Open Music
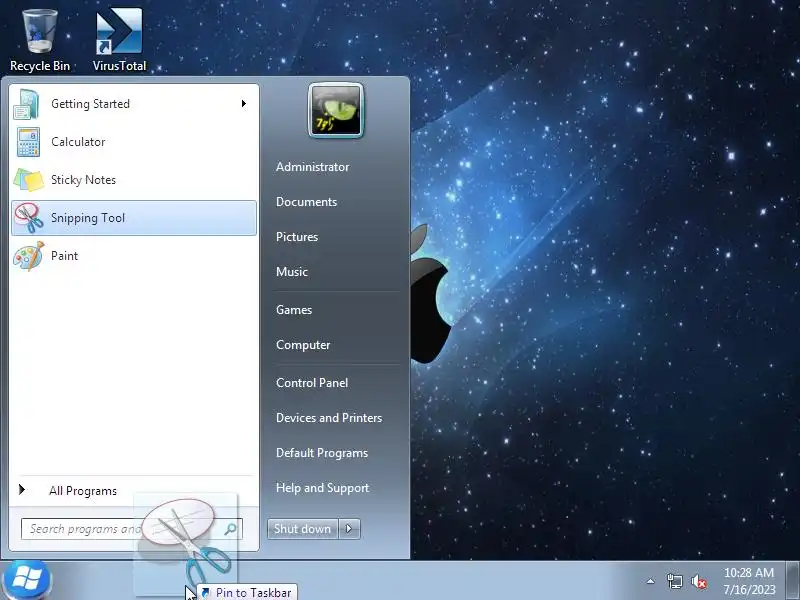The height and width of the screenshot is (600, 800). [291, 271]
